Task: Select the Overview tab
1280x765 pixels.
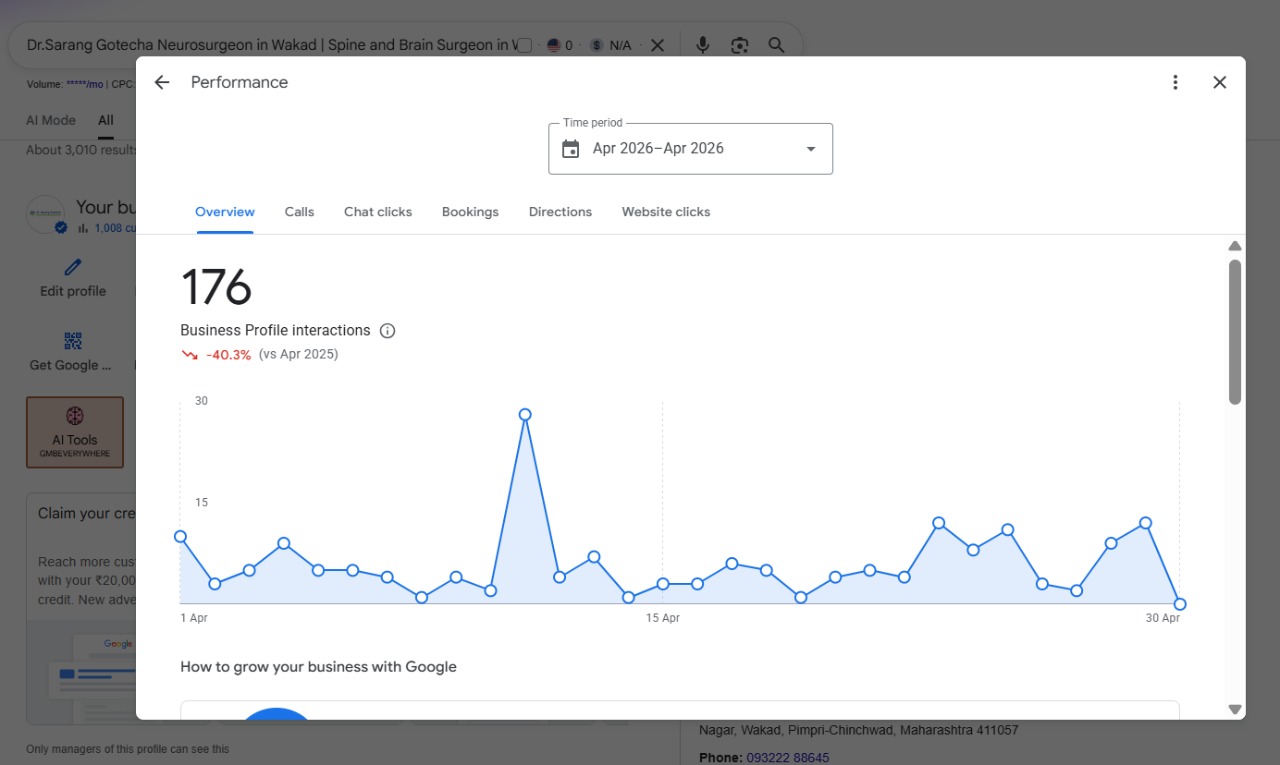Action: [x=225, y=212]
